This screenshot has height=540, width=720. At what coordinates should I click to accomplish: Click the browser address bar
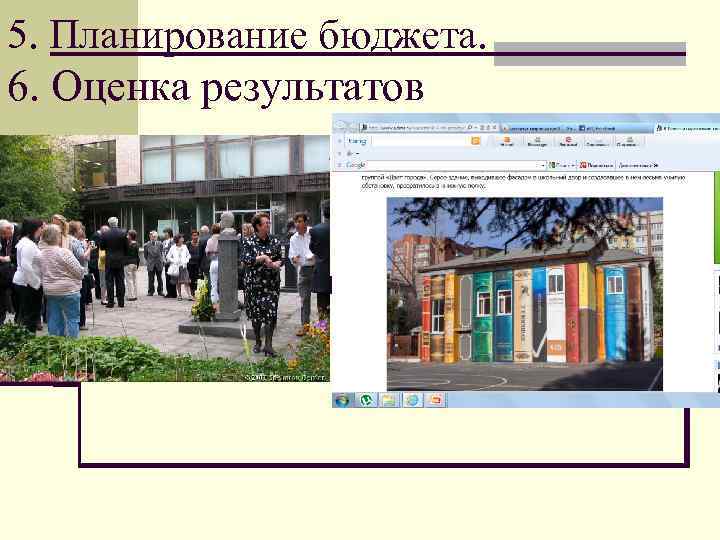coord(413,127)
